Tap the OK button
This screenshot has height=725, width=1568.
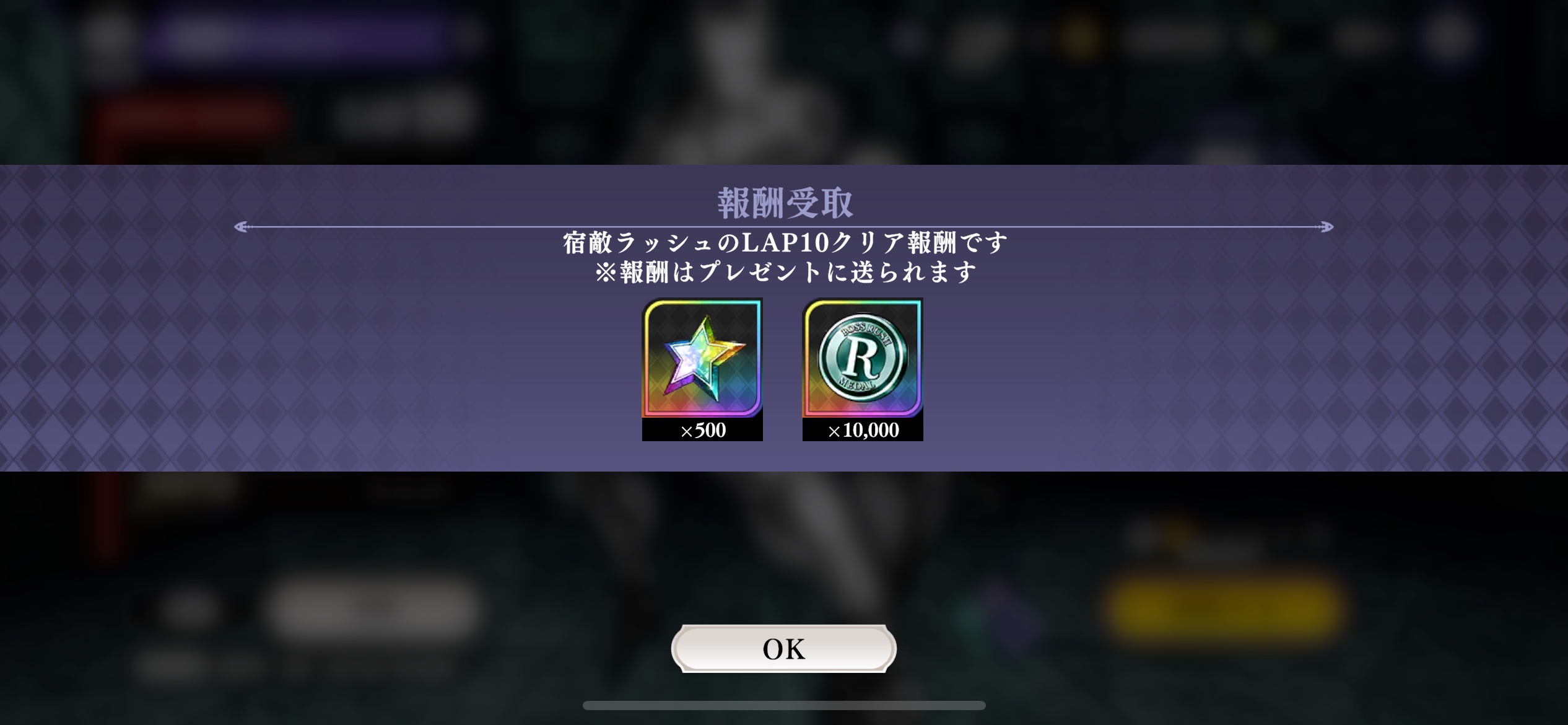[783, 648]
